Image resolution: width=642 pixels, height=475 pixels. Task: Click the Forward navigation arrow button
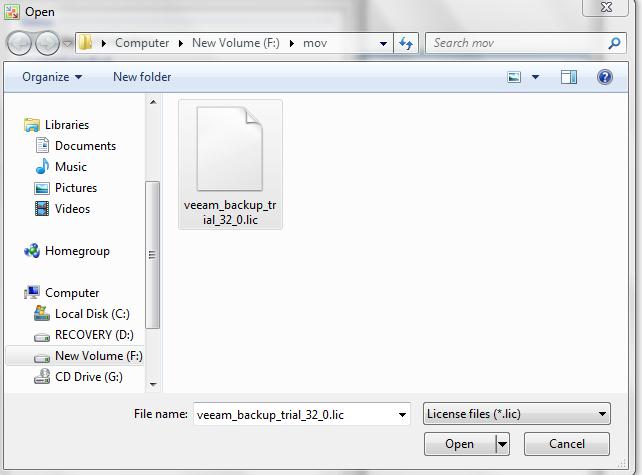pyautogui.click(x=47, y=43)
